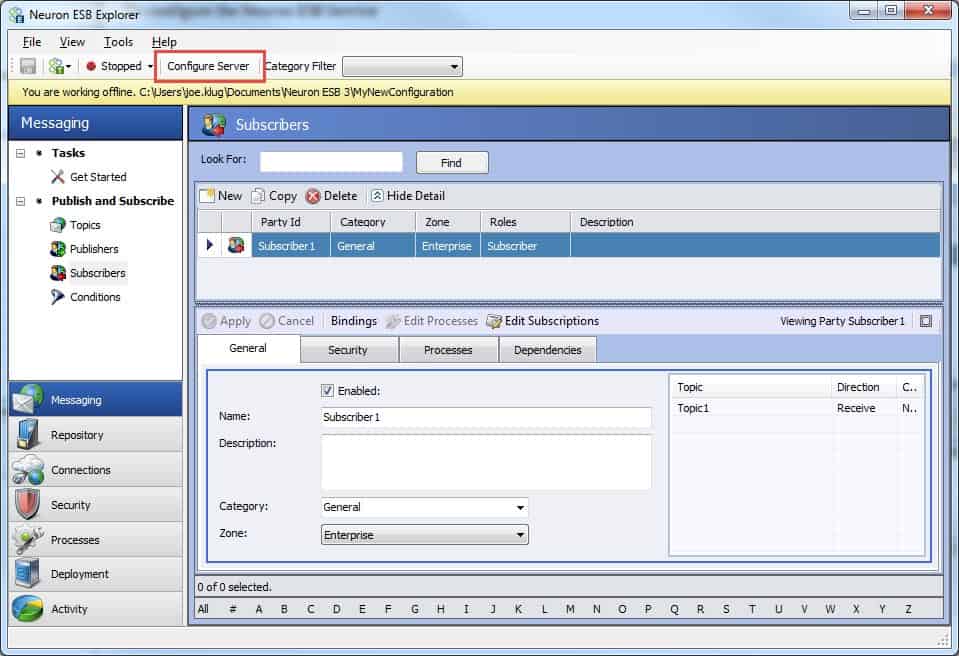Sort by the Roles column header
Image resolution: width=959 pixels, height=656 pixels.
525,222
